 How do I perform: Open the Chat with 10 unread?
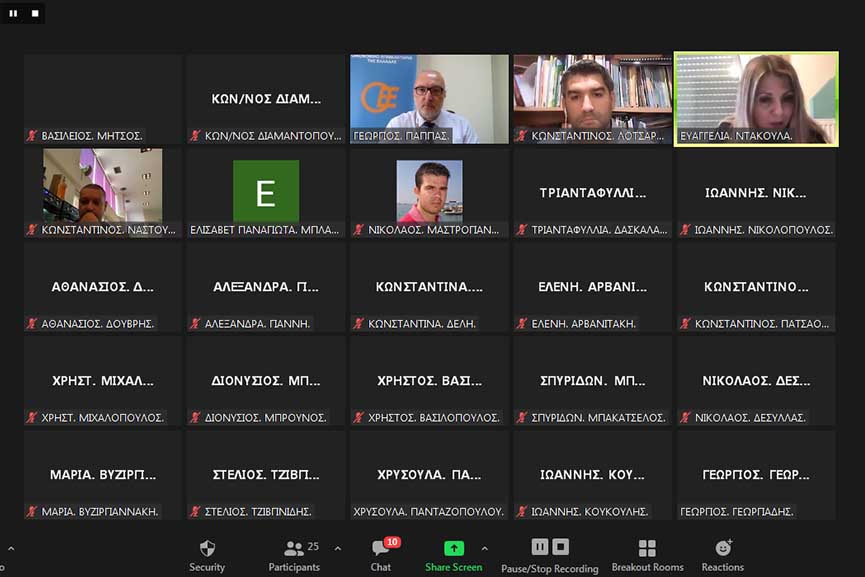[381, 555]
